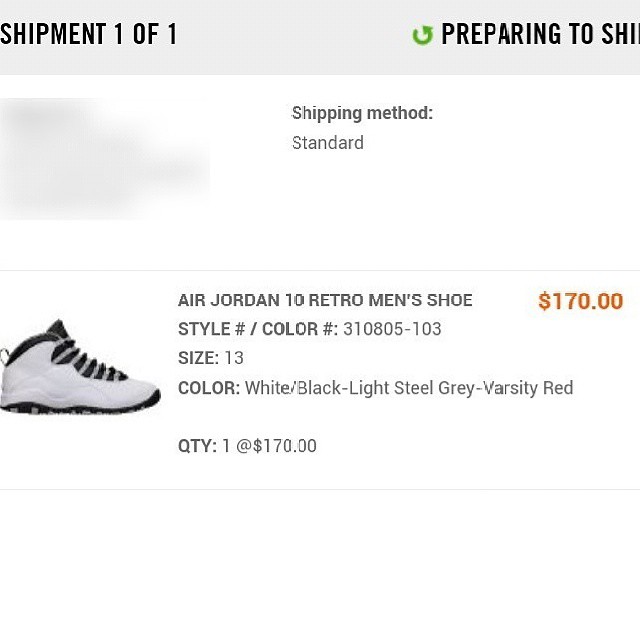Click the Size label

(198, 358)
